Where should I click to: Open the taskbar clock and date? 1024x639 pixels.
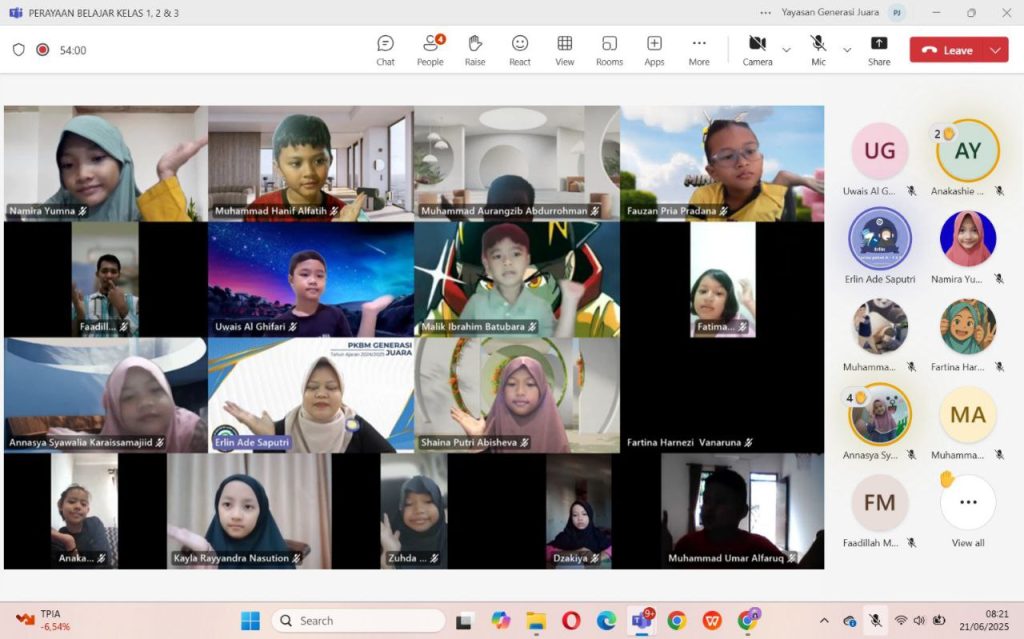[984, 621]
